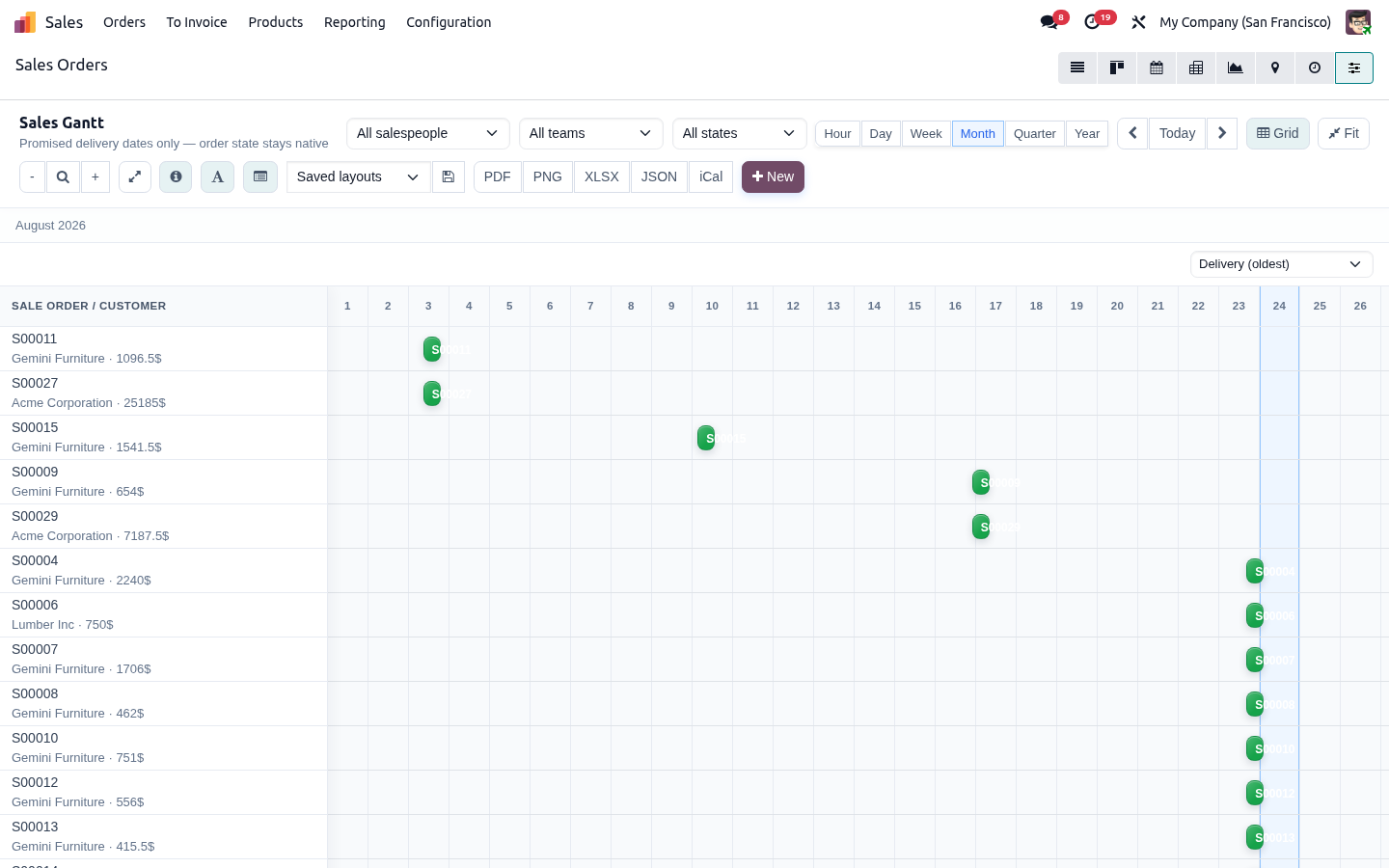1389x868 pixels.
Task: Click zoom out minus button
Action: [x=32, y=176]
